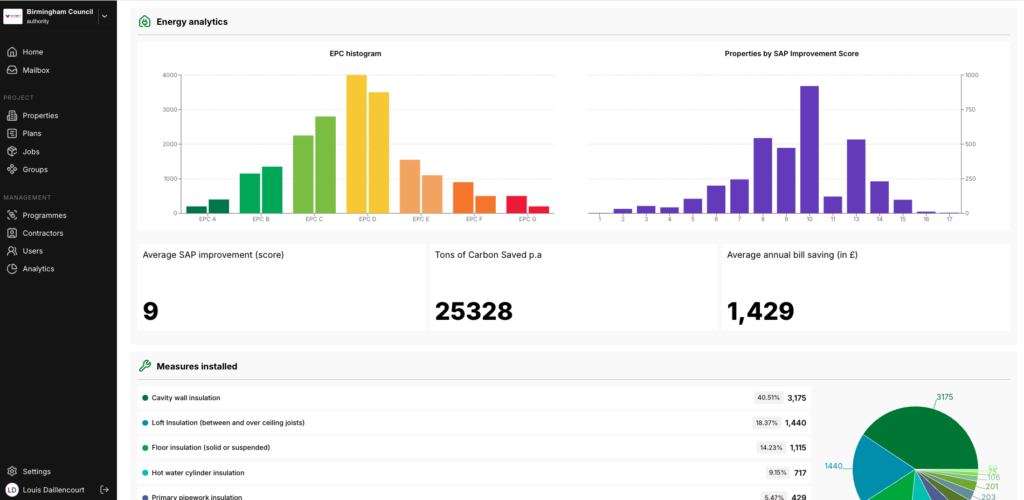
Task: Click the Programmes icon
Action: tap(12, 215)
